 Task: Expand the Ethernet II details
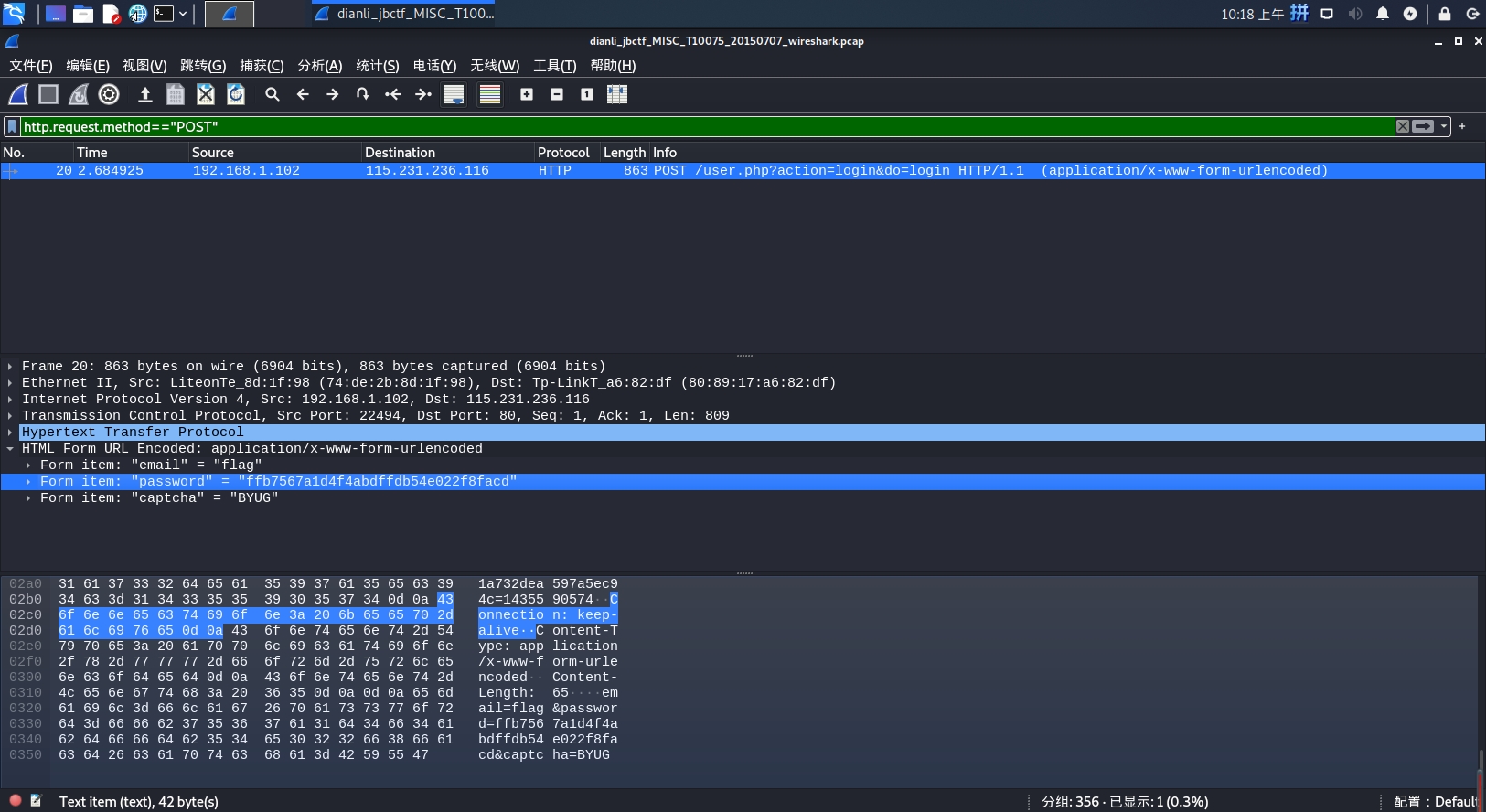[10, 383]
